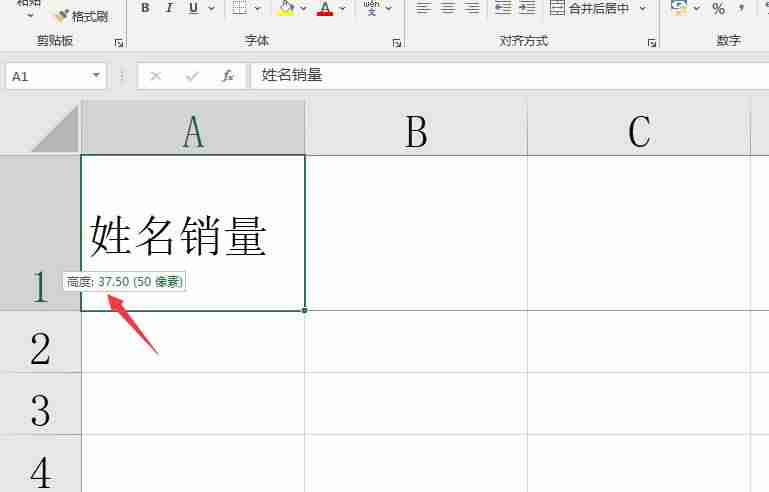This screenshot has height=492, width=769.
Task: Apply italic formatting with the I icon
Action: point(169,8)
